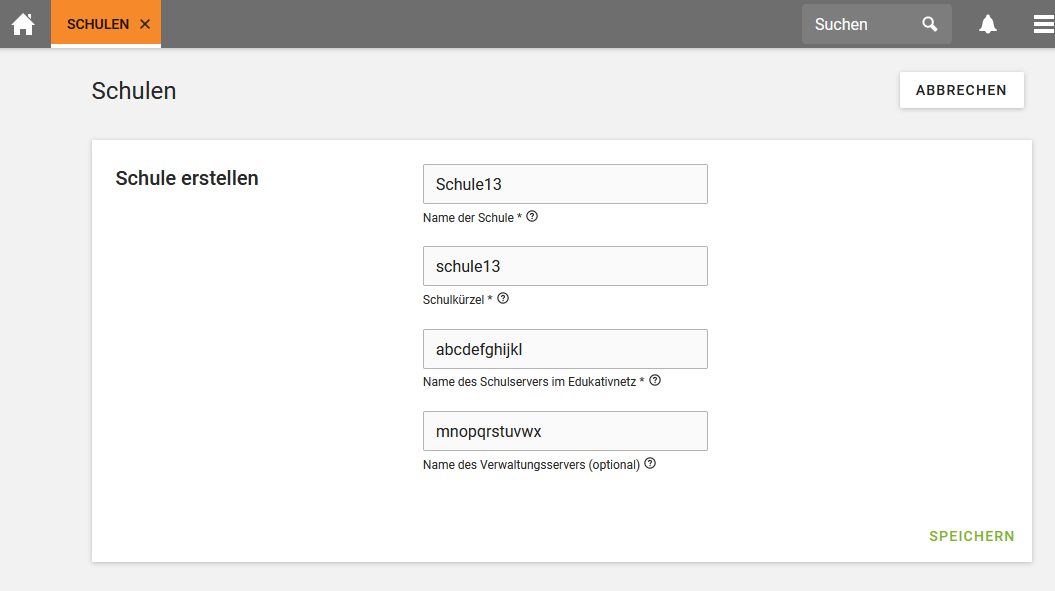Save the school with SPEICHERN
Viewport: 1055px width, 591px height.
pyautogui.click(x=971, y=536)
